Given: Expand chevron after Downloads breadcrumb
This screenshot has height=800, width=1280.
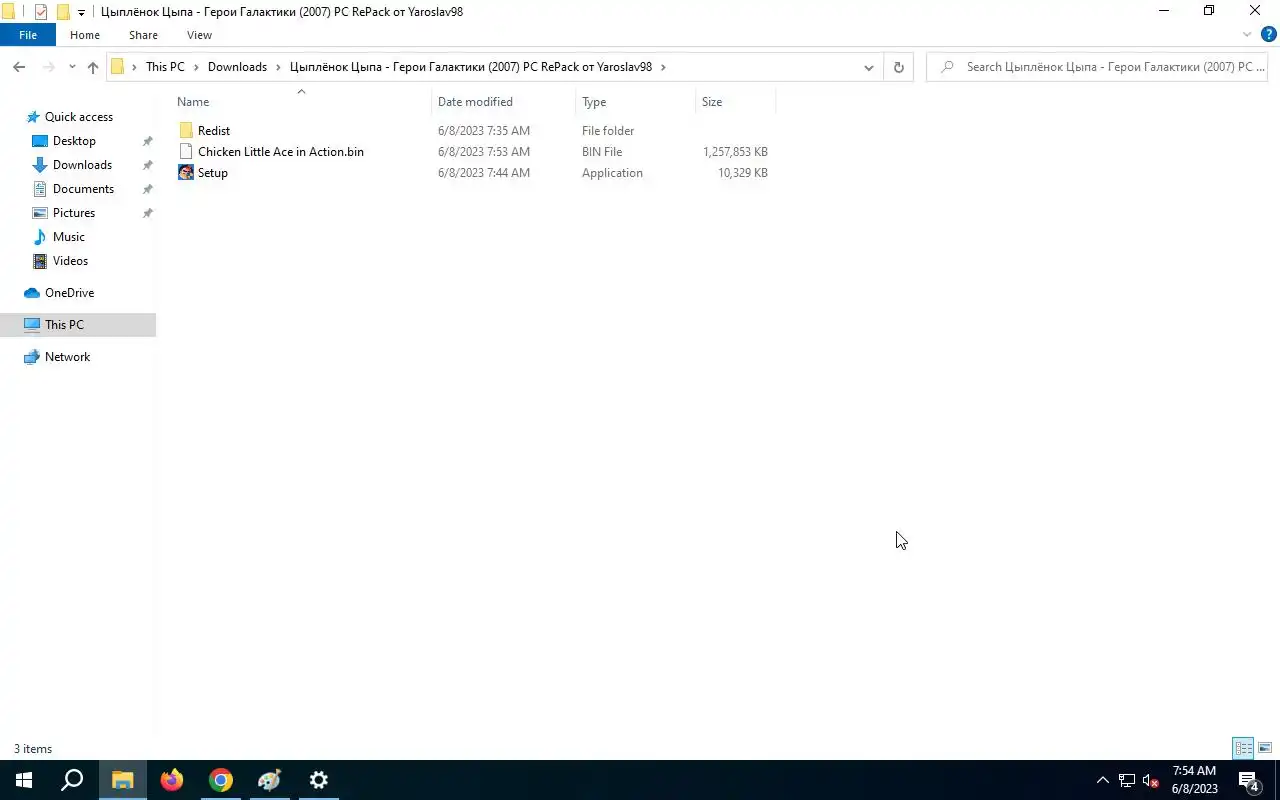Looking at the screenshot, I should (x=278, y=67).
